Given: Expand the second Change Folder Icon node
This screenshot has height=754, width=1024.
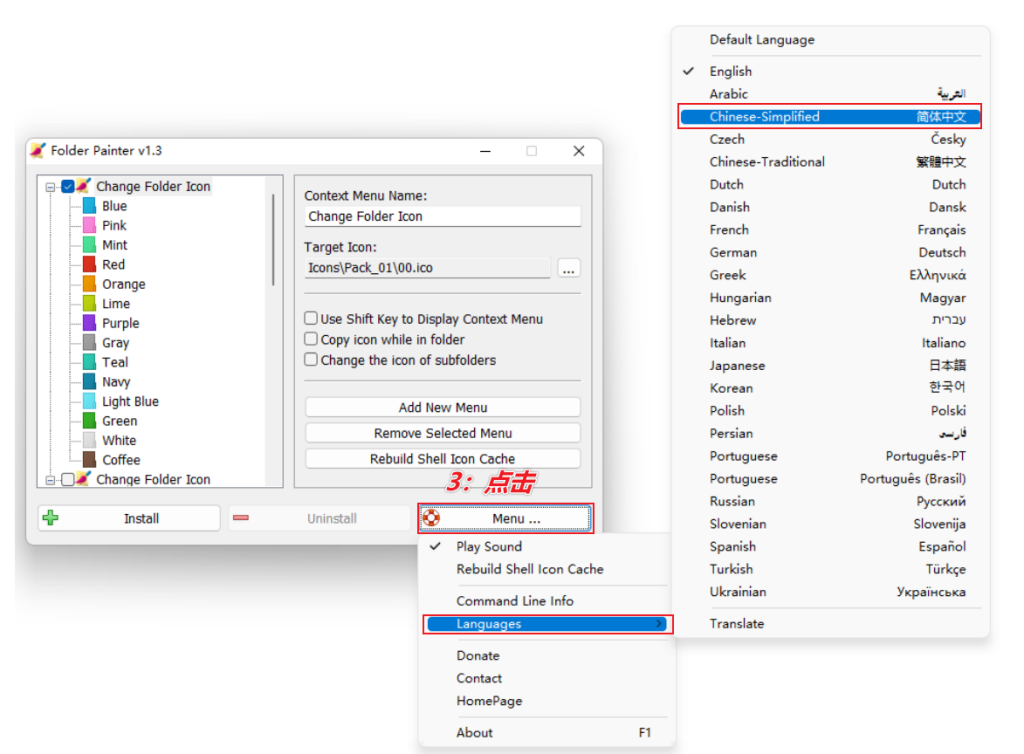Looking at the screenshot, I should point(50,480).
